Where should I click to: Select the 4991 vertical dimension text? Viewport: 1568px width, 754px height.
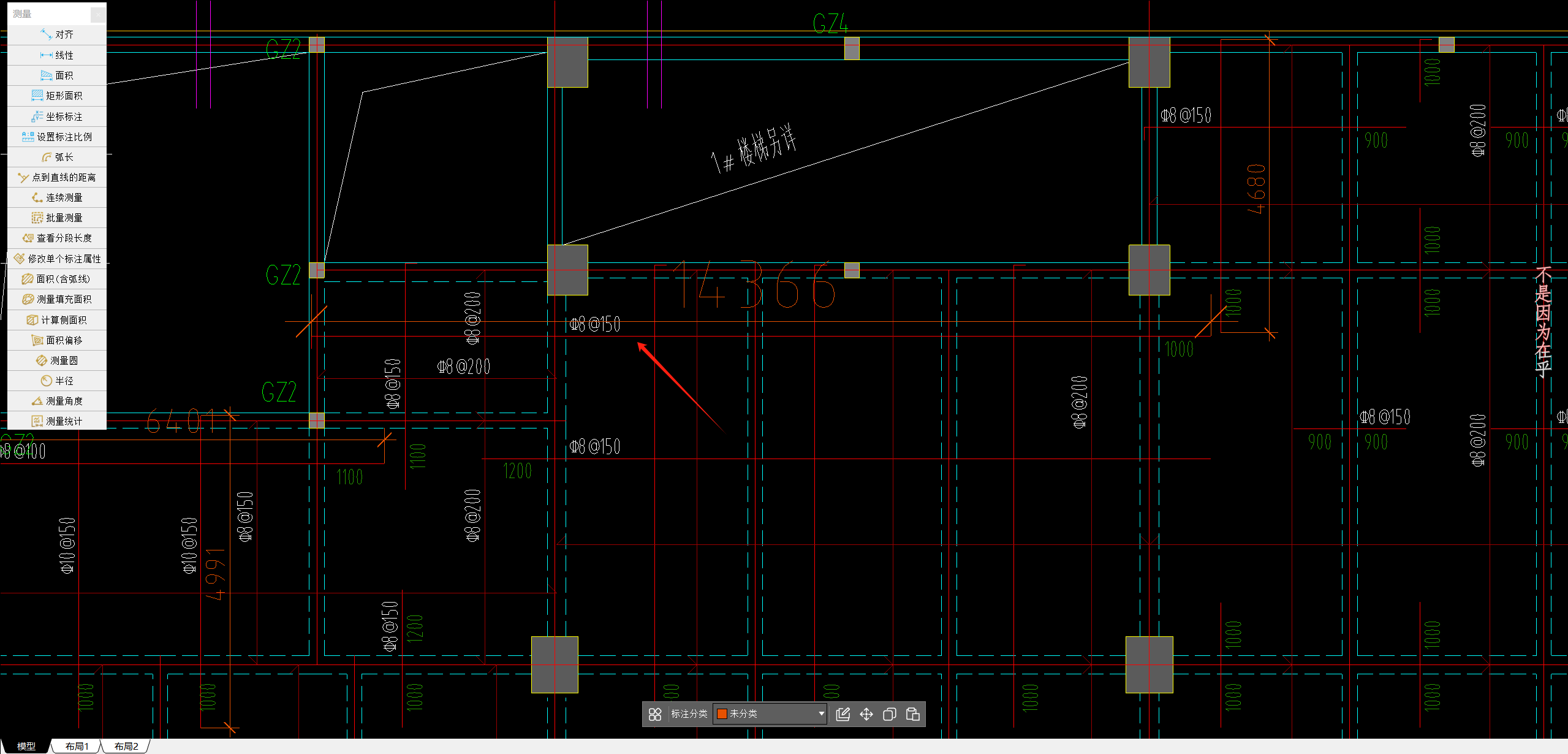pyautogui.click(x=215, y=574)
